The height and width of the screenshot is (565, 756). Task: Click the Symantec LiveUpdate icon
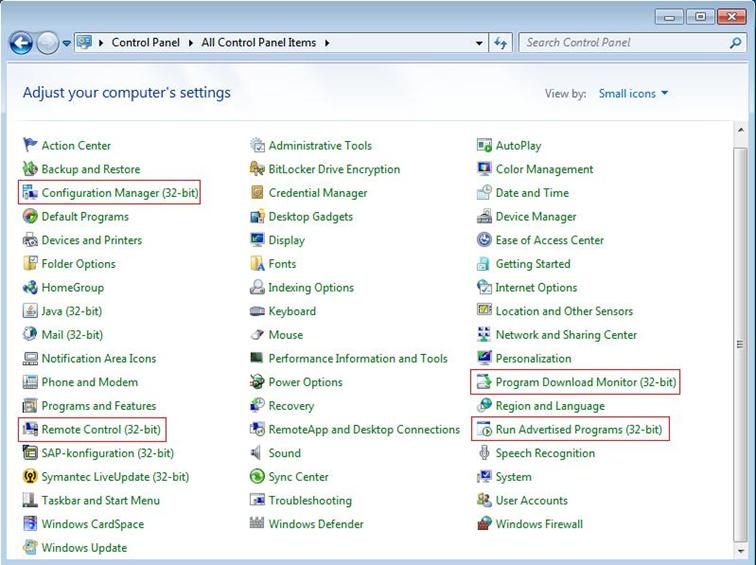[30, 476]
